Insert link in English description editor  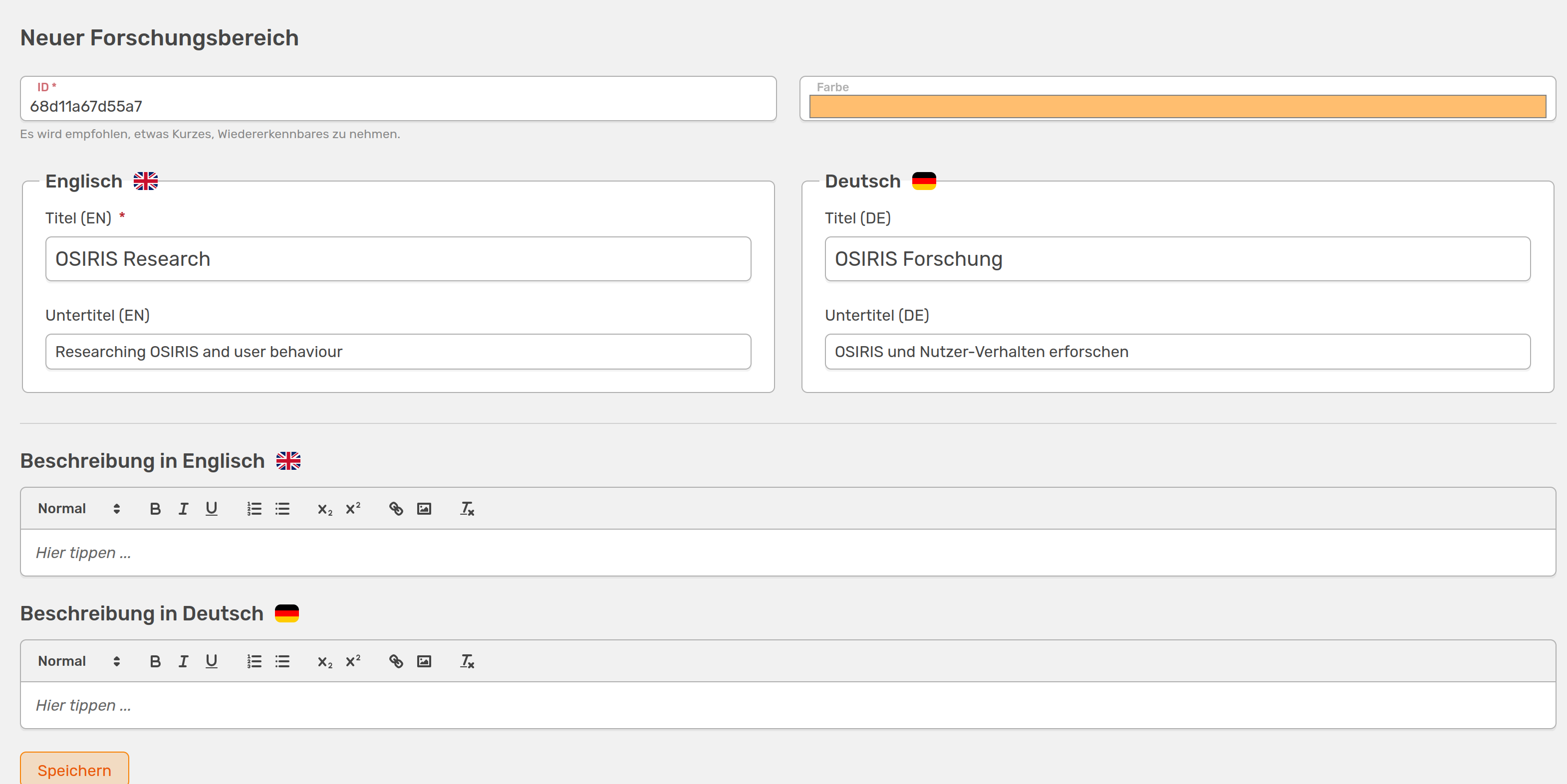click(396, 509)
